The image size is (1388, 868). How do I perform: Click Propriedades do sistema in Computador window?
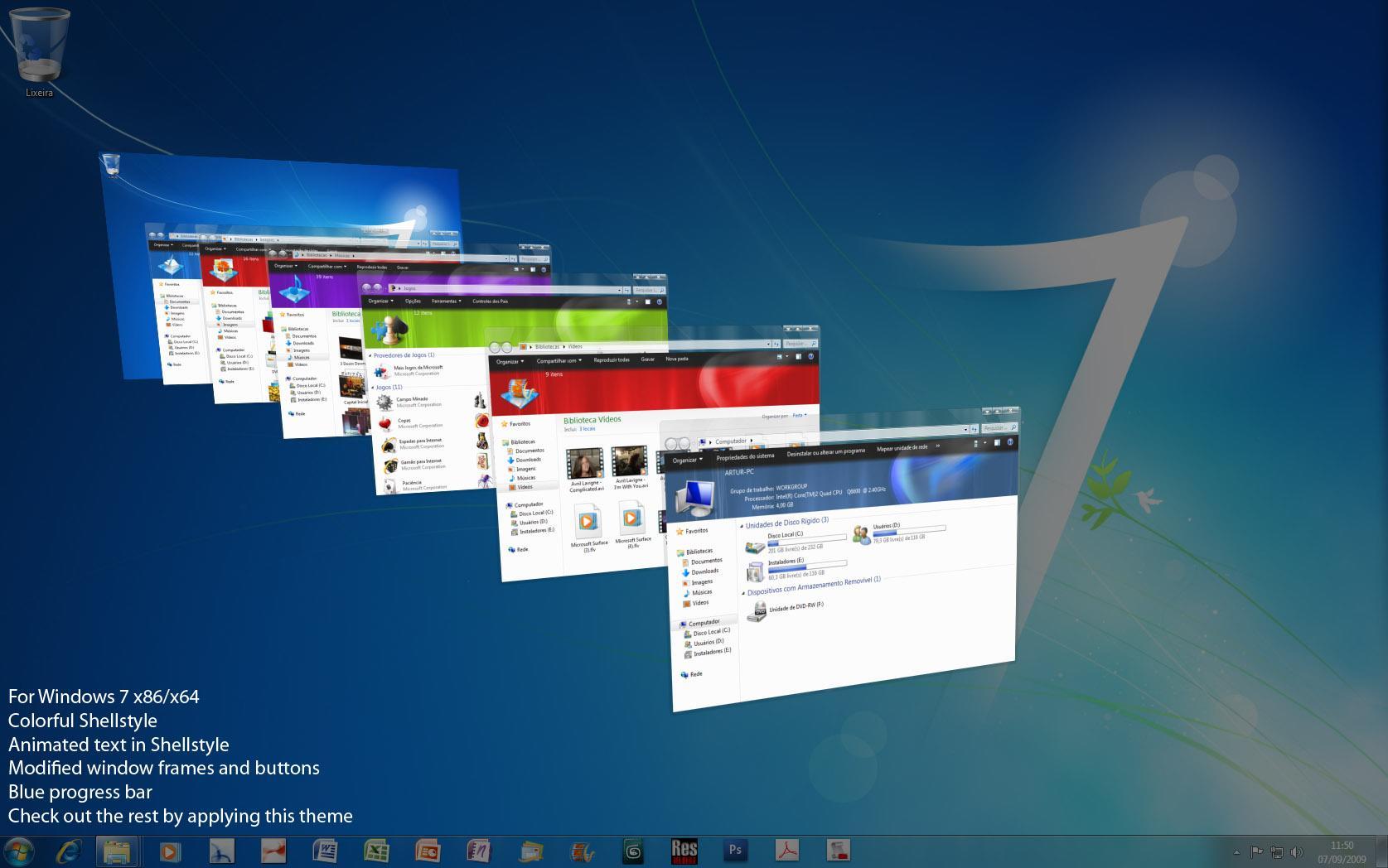[745, 456]
